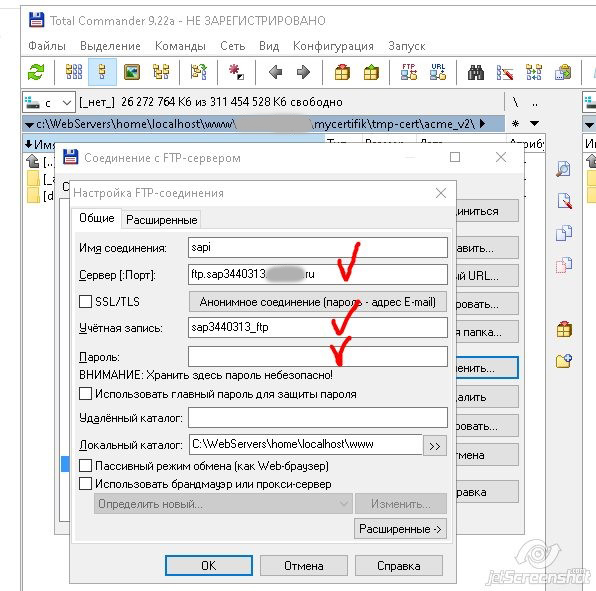Confirm FTP settings with OK button
596x591 pixels.
(x=209, y=566)
